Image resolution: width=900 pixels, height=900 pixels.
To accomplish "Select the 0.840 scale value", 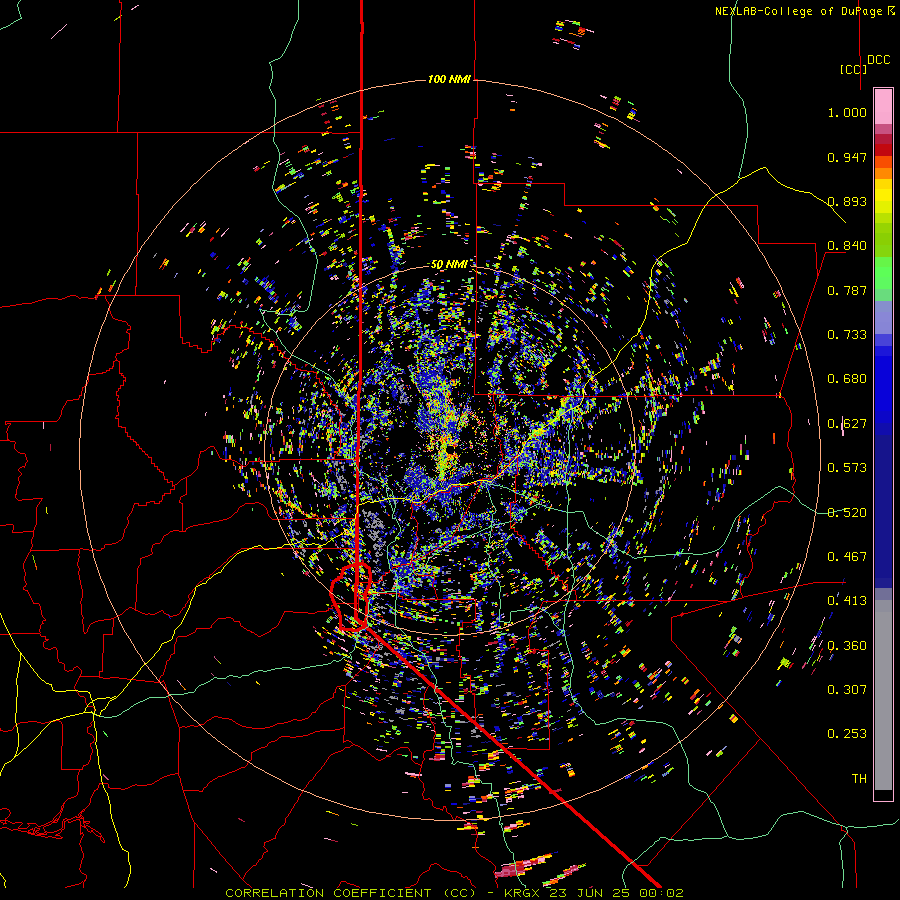I will [847, 246].
